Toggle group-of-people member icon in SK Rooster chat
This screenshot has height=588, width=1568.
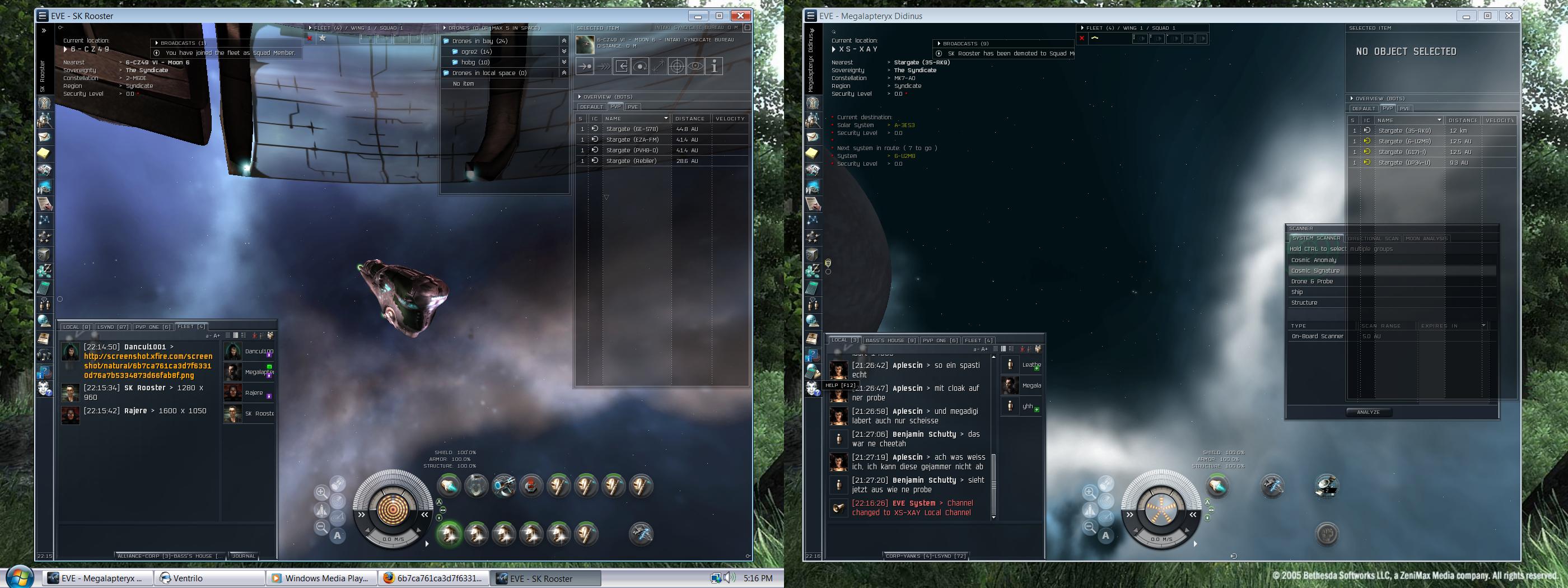tap(270, 335)
